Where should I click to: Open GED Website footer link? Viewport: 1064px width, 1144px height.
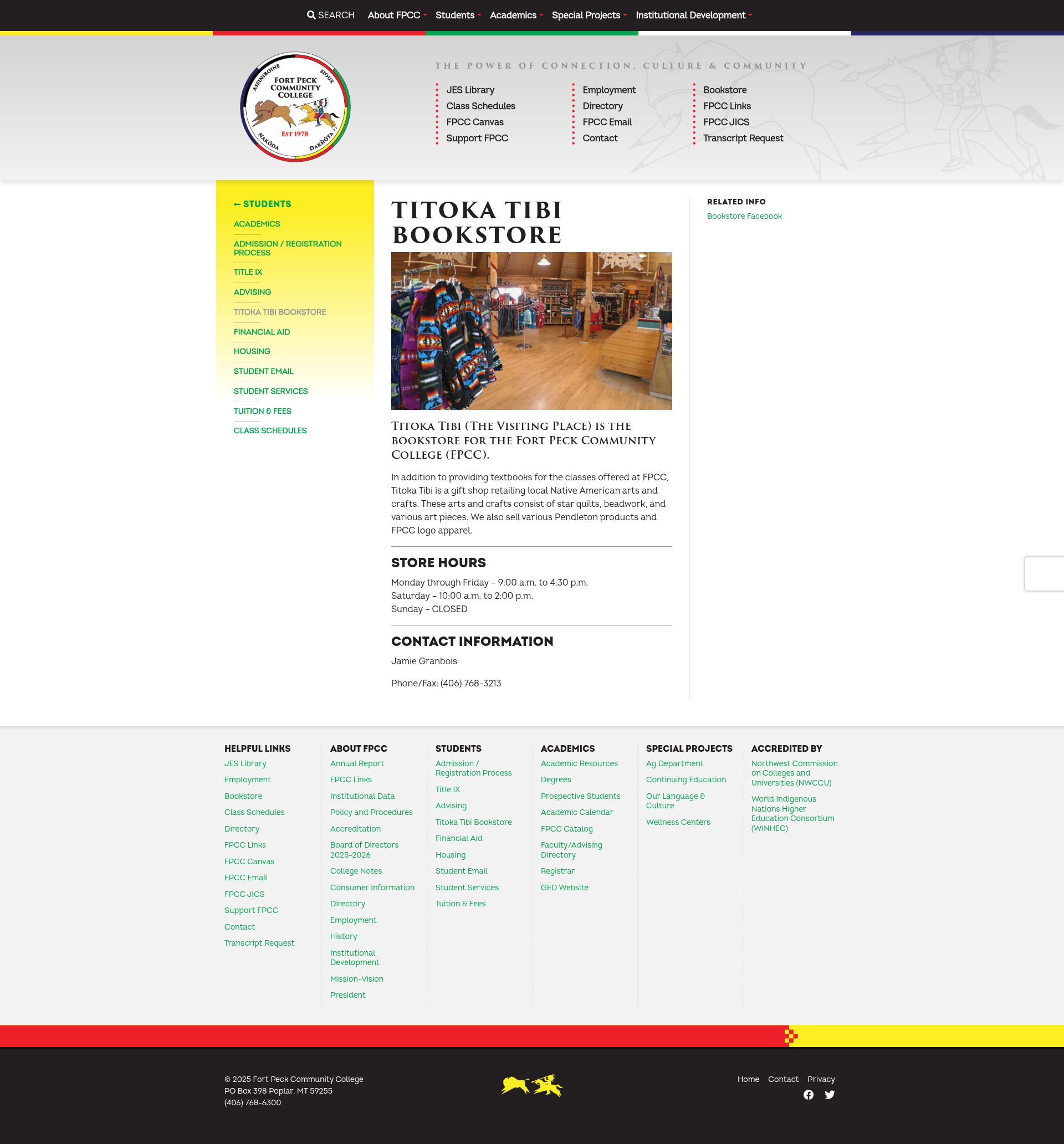coord(564,888)
